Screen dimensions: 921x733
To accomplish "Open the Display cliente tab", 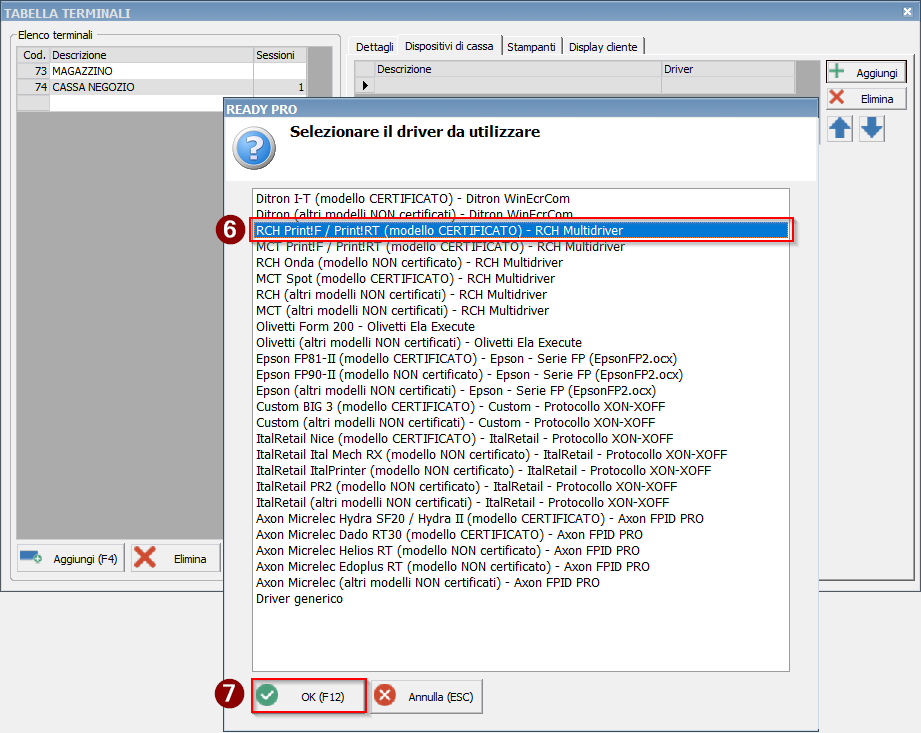I will [603, 47].
